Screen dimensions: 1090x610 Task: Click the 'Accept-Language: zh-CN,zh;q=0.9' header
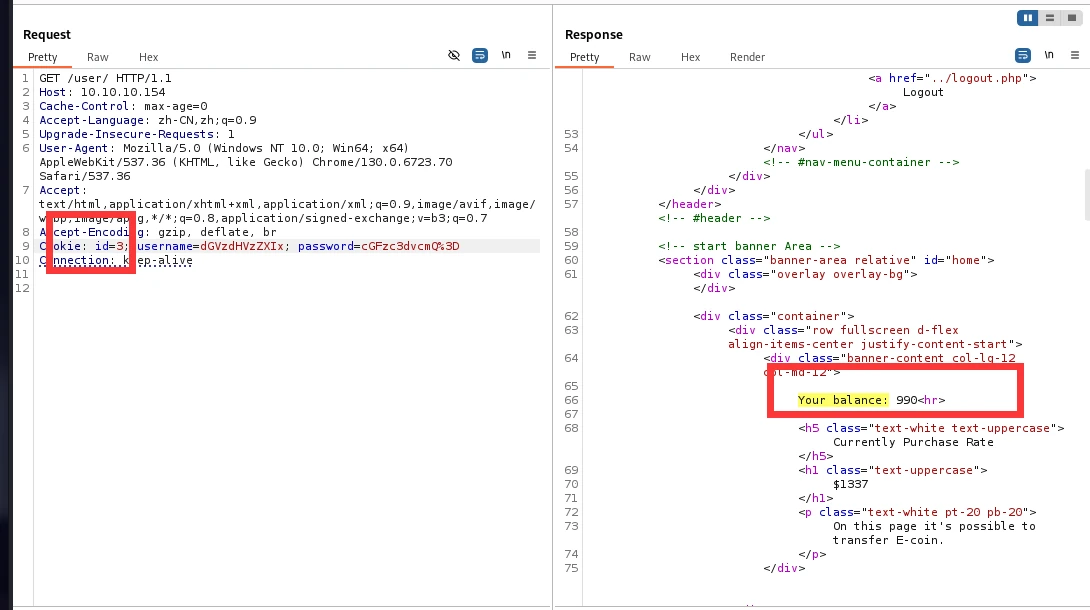click(x=147, y=119)
